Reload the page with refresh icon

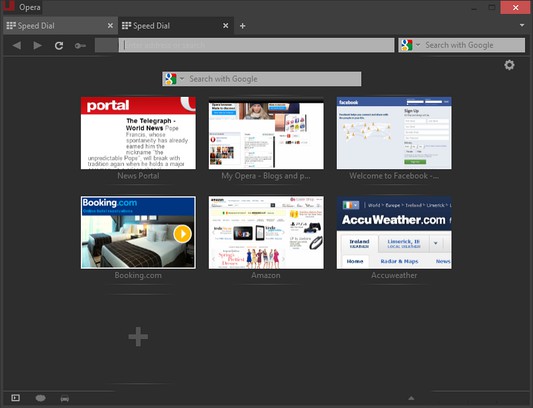click(x=59, y=46)
